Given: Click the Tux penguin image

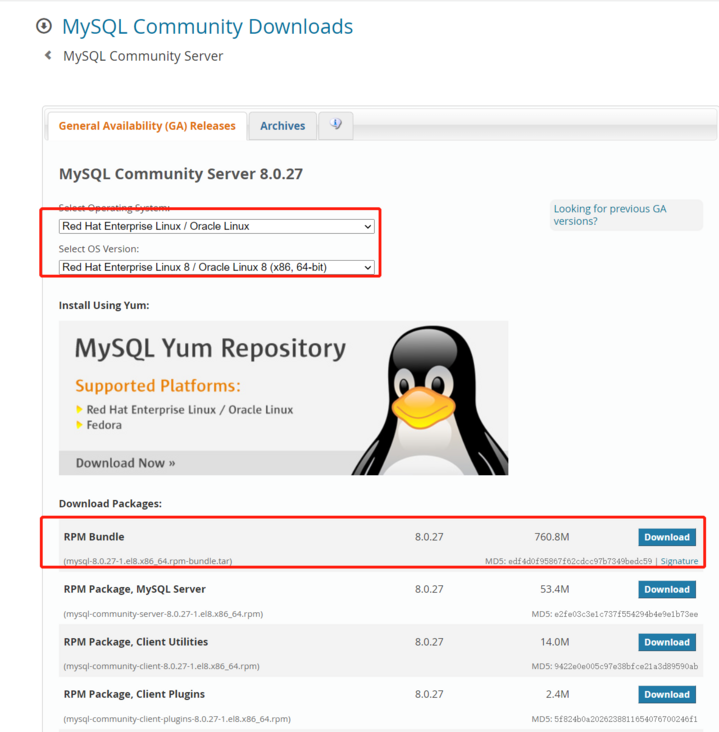Looking at the screenshot, I should 430,400.
